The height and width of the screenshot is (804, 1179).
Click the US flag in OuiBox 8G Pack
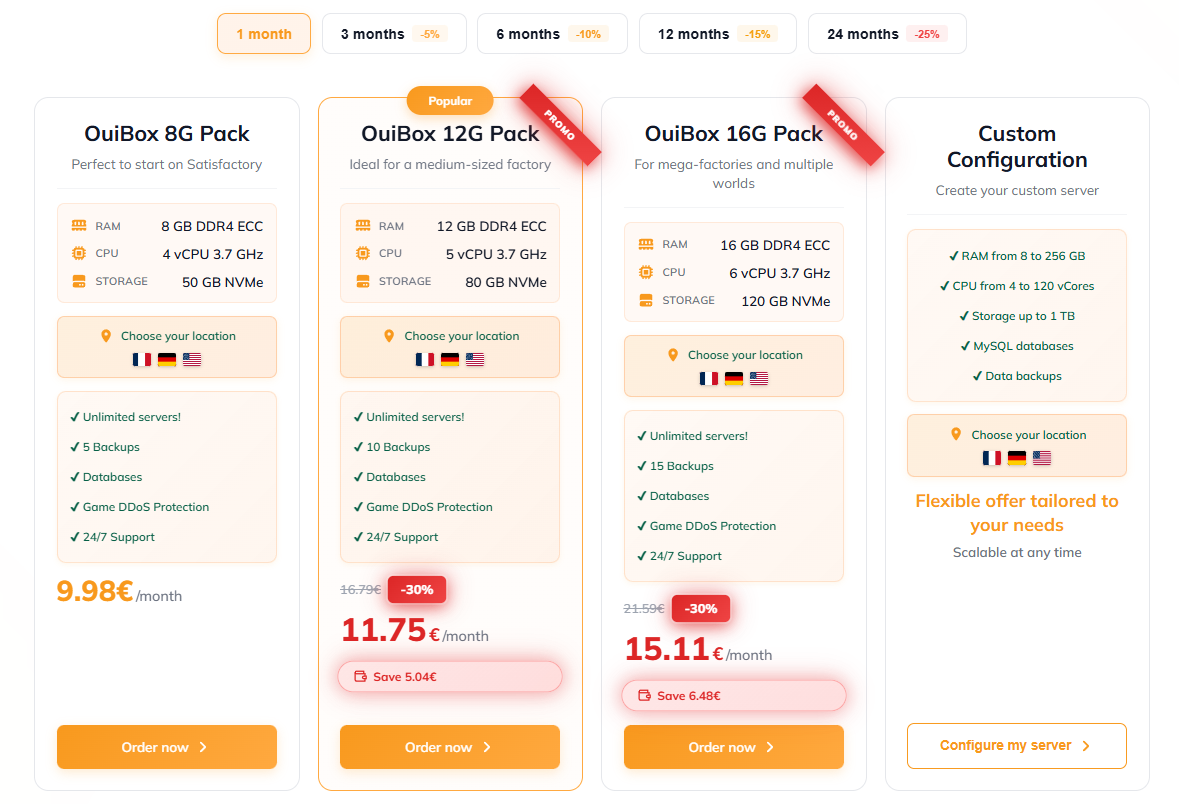(192, 359)
